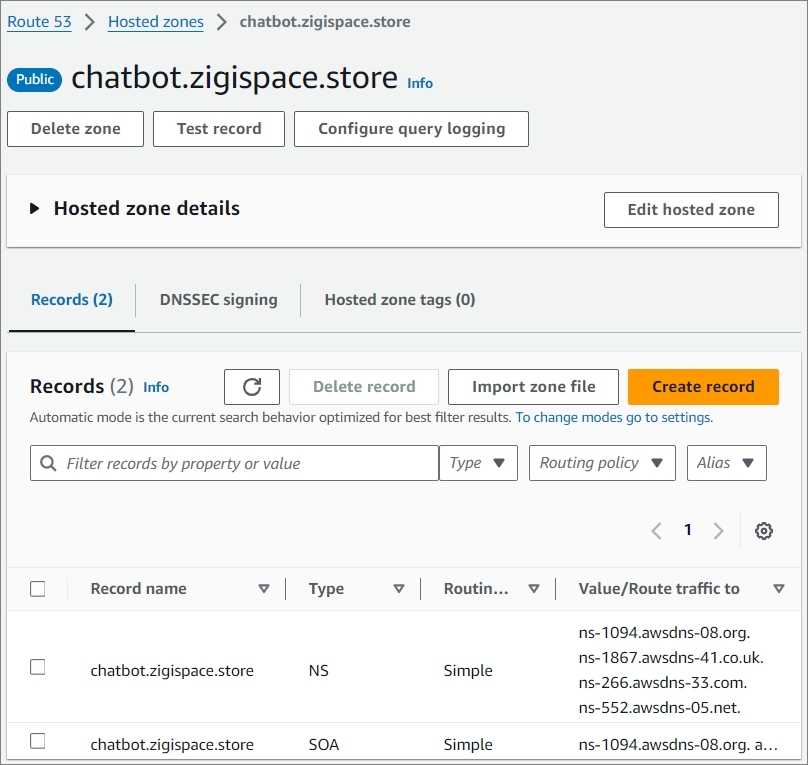Click Info link beside Records heading

coord(156,387)
